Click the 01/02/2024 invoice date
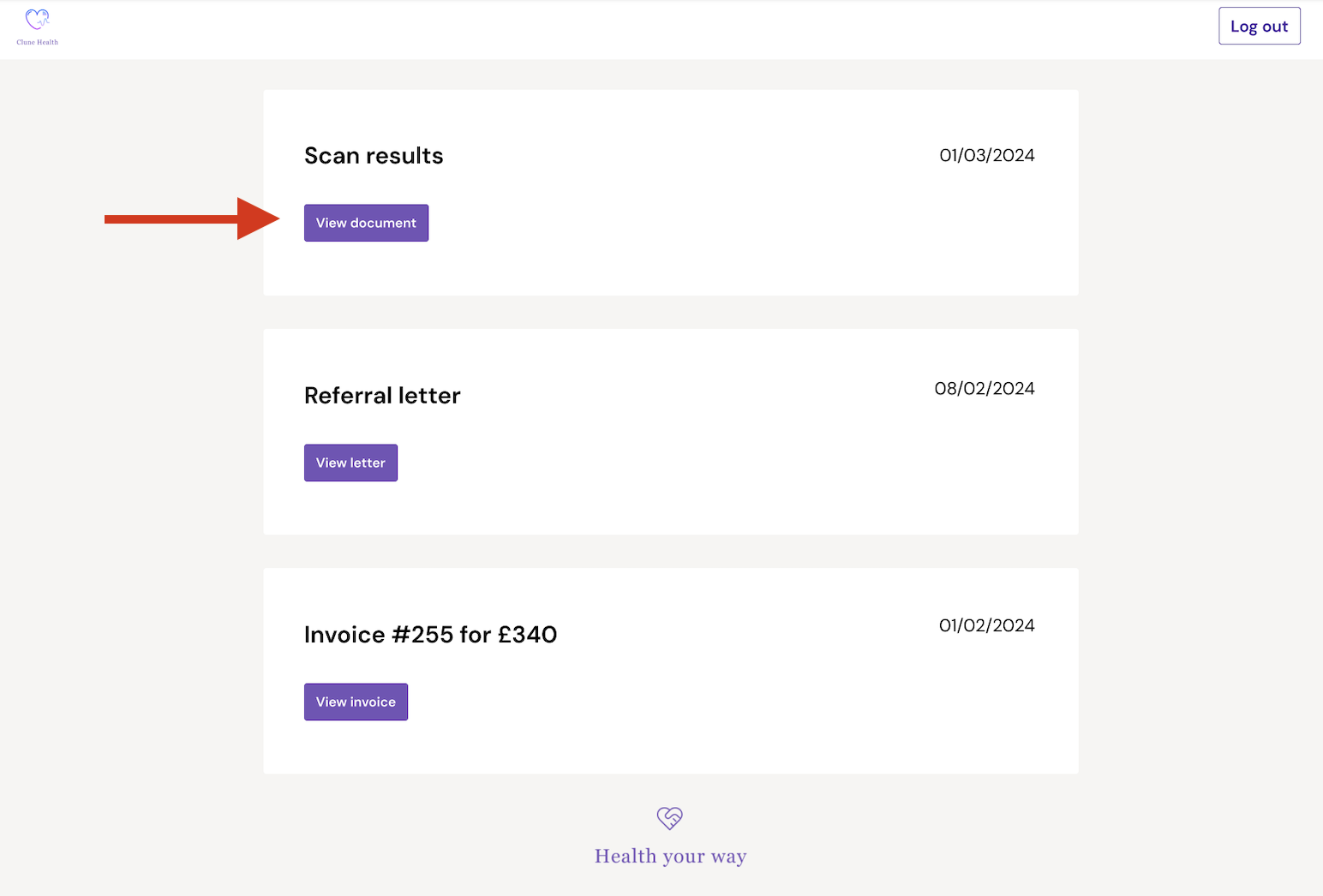This screenshot has width=1323, height=896. pyautogui.click(x=986, y=625)
